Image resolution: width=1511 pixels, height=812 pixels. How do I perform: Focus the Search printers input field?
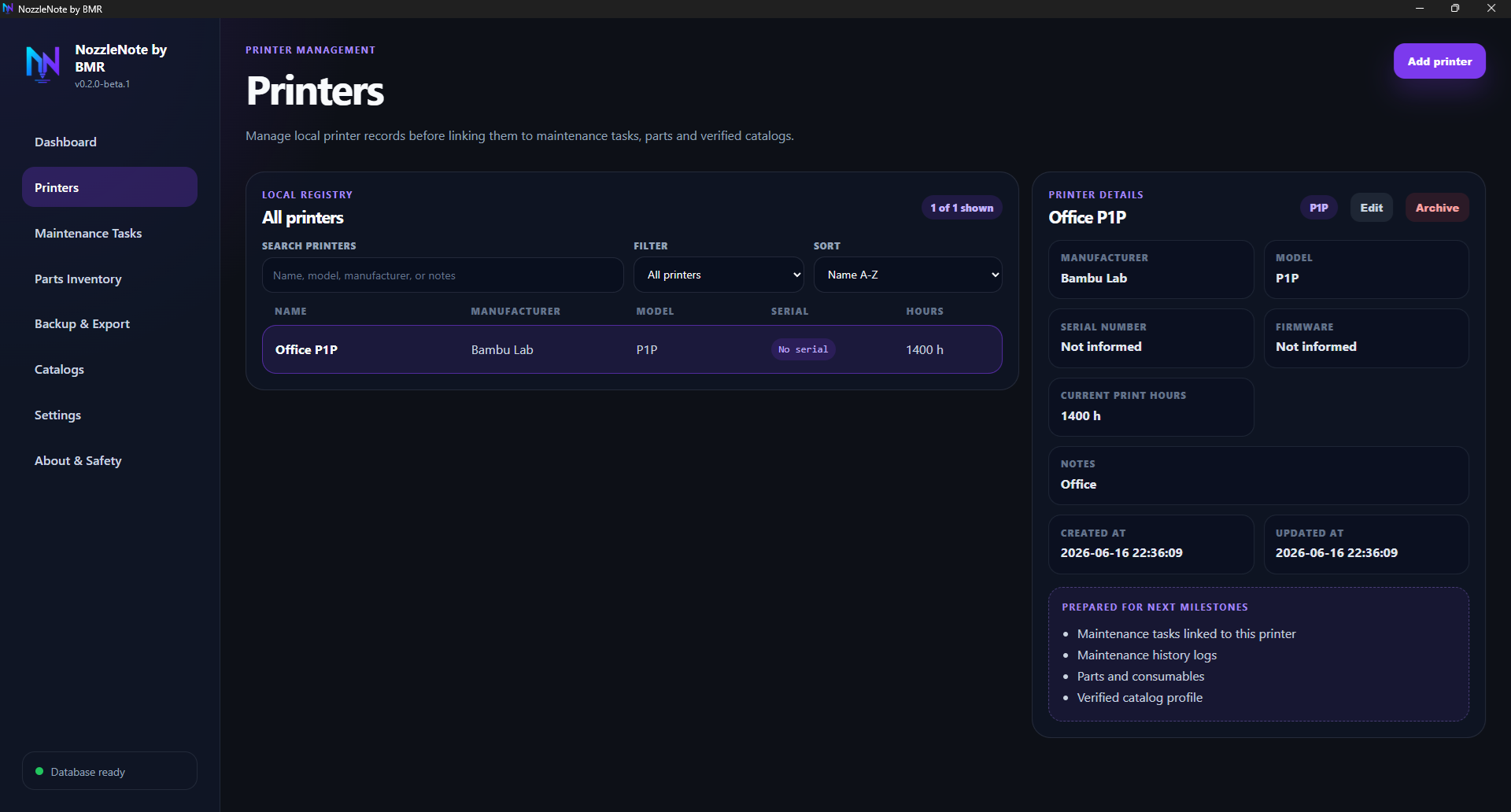tap(442, 275)
